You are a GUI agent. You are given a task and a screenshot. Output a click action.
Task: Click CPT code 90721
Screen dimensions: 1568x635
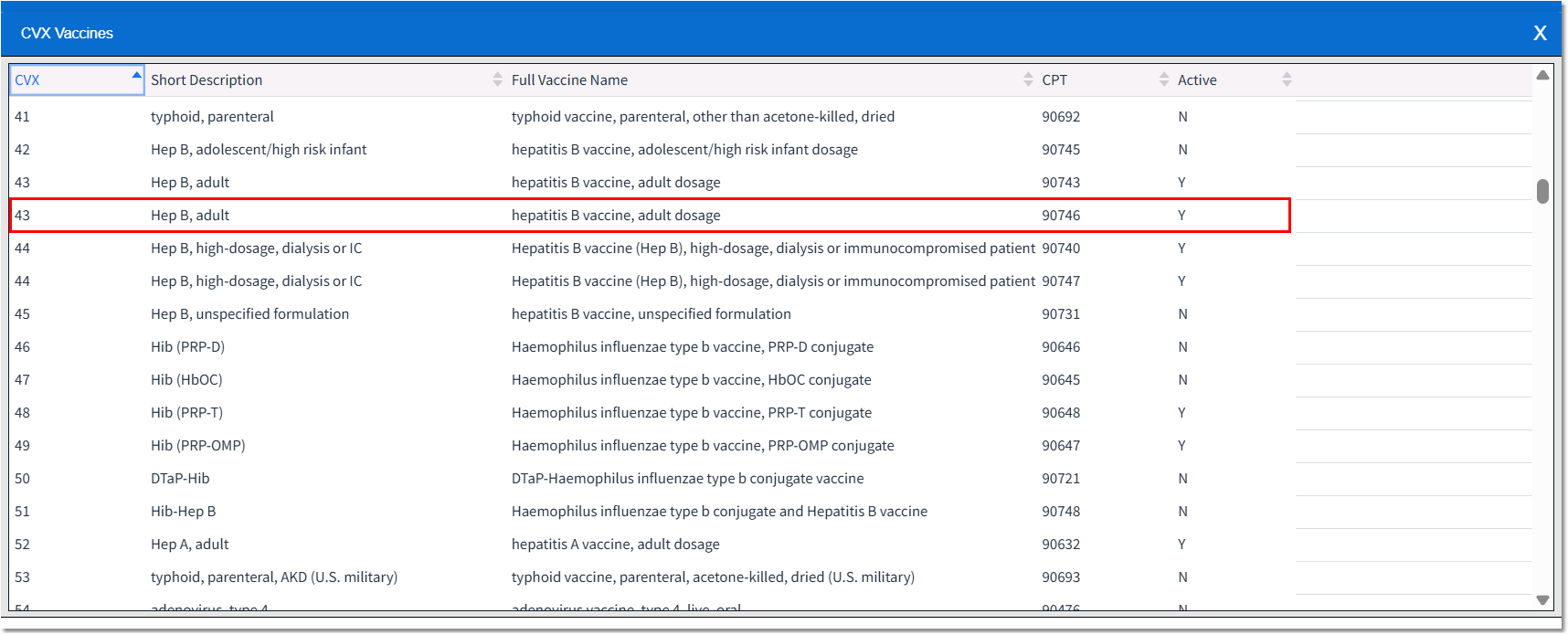click(1061, 478)
